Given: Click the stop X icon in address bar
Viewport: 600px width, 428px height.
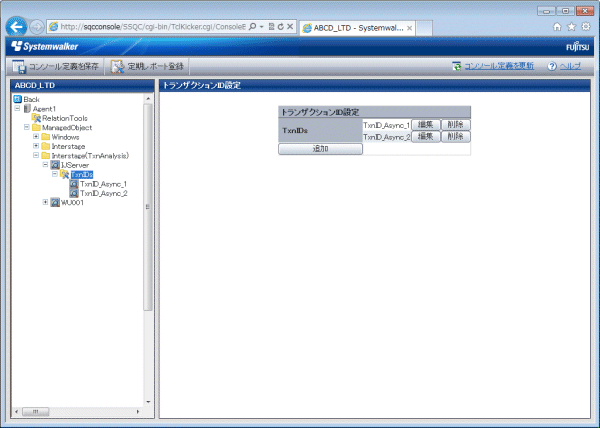Looking at the screenshot, I should tap(290, 26).
